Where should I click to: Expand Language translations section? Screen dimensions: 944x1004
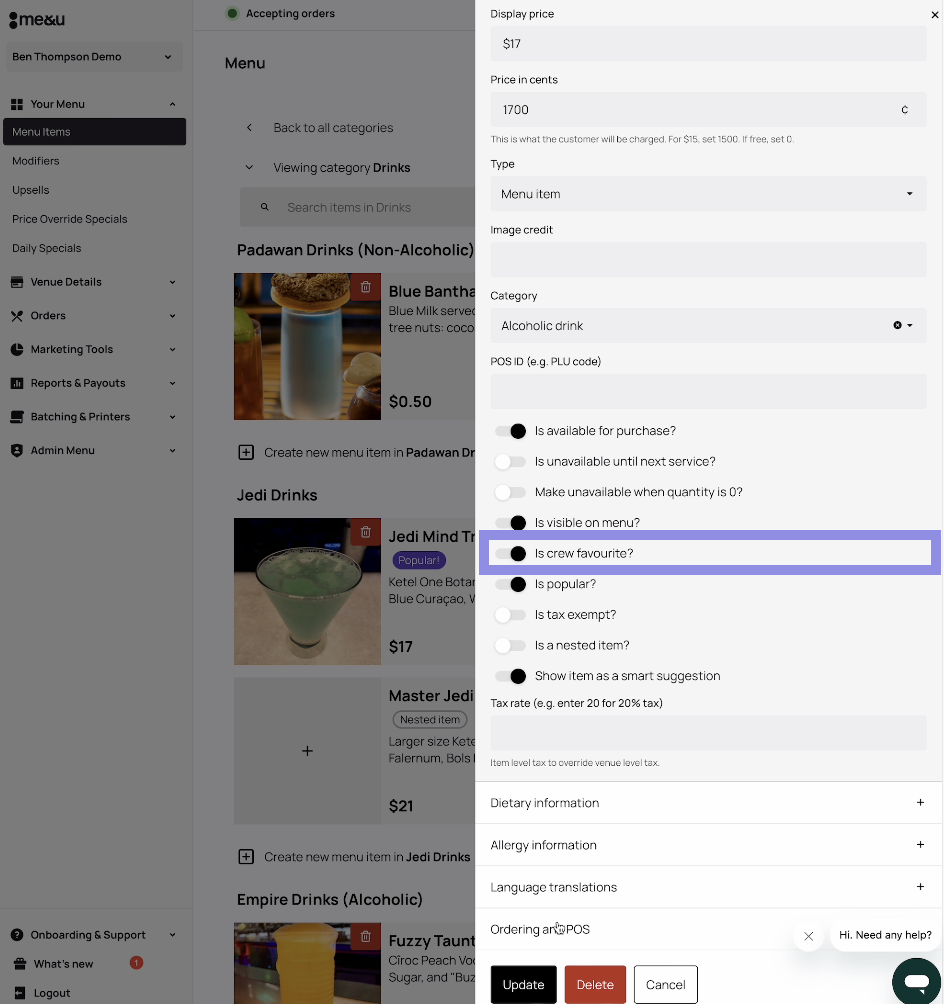(708, 887)
